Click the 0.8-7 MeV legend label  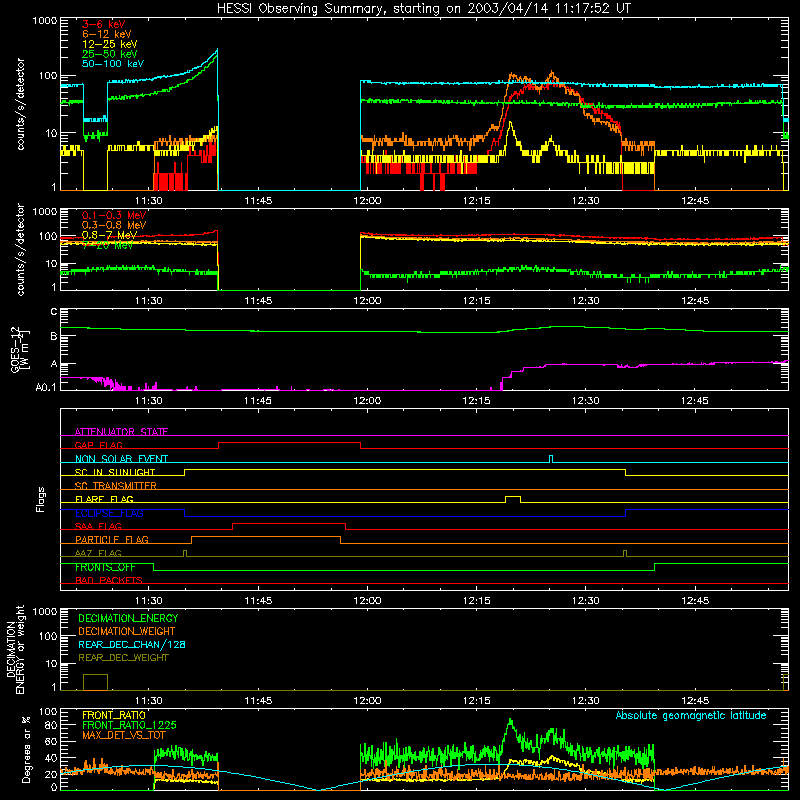point(110,235)
